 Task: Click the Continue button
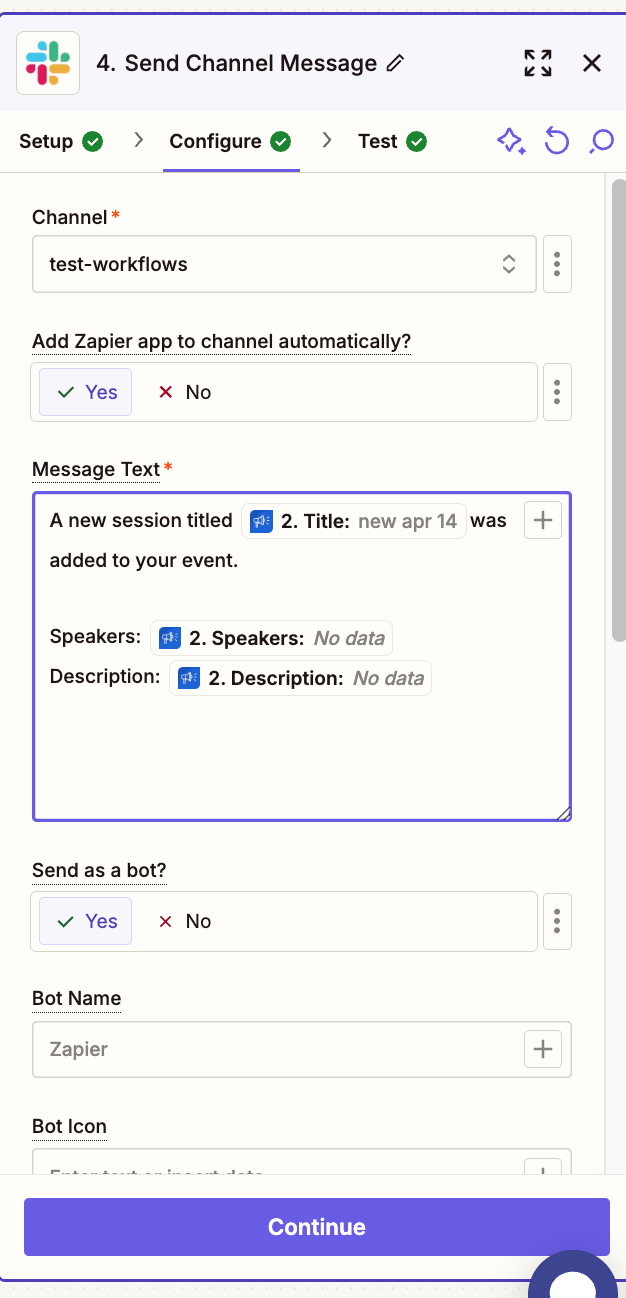pyautogui.click(x=317, y=1227)
